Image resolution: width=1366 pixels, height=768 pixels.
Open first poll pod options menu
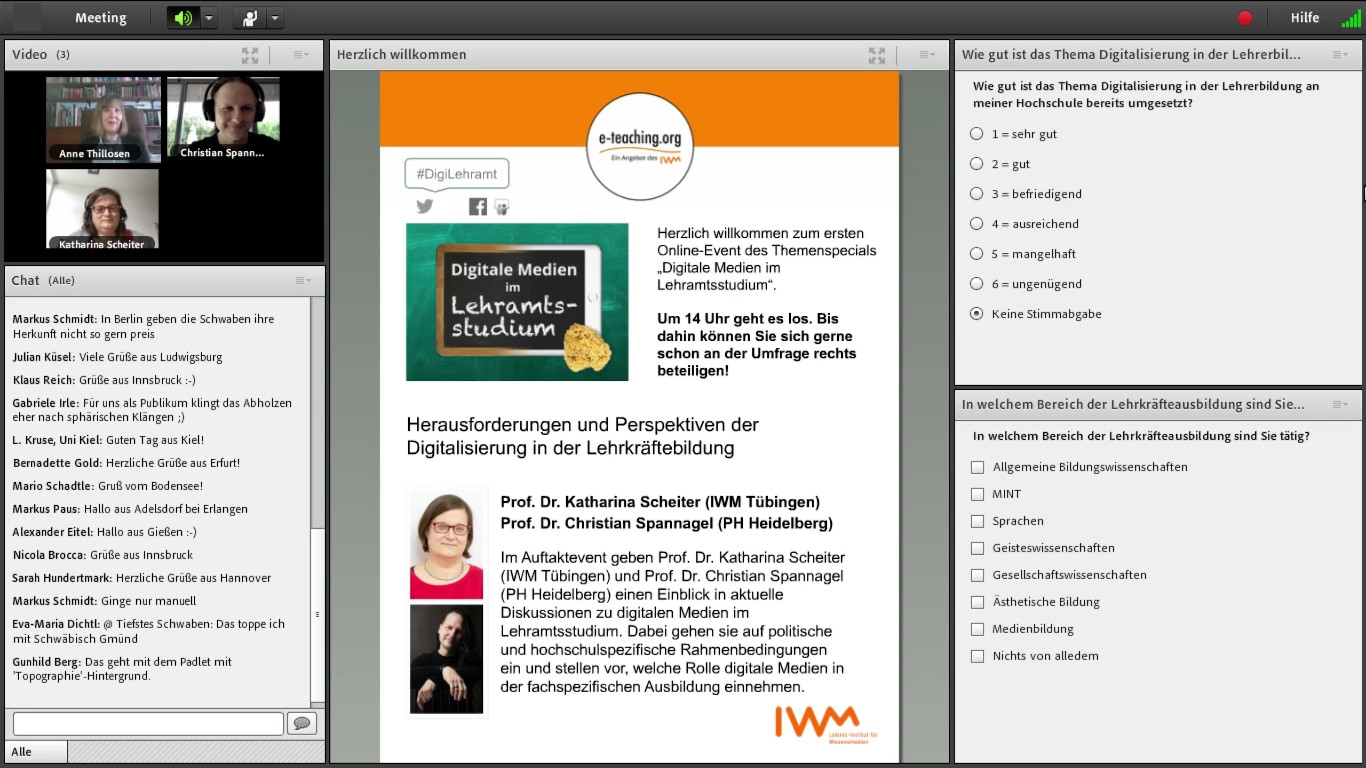(x=1340, y=55)
